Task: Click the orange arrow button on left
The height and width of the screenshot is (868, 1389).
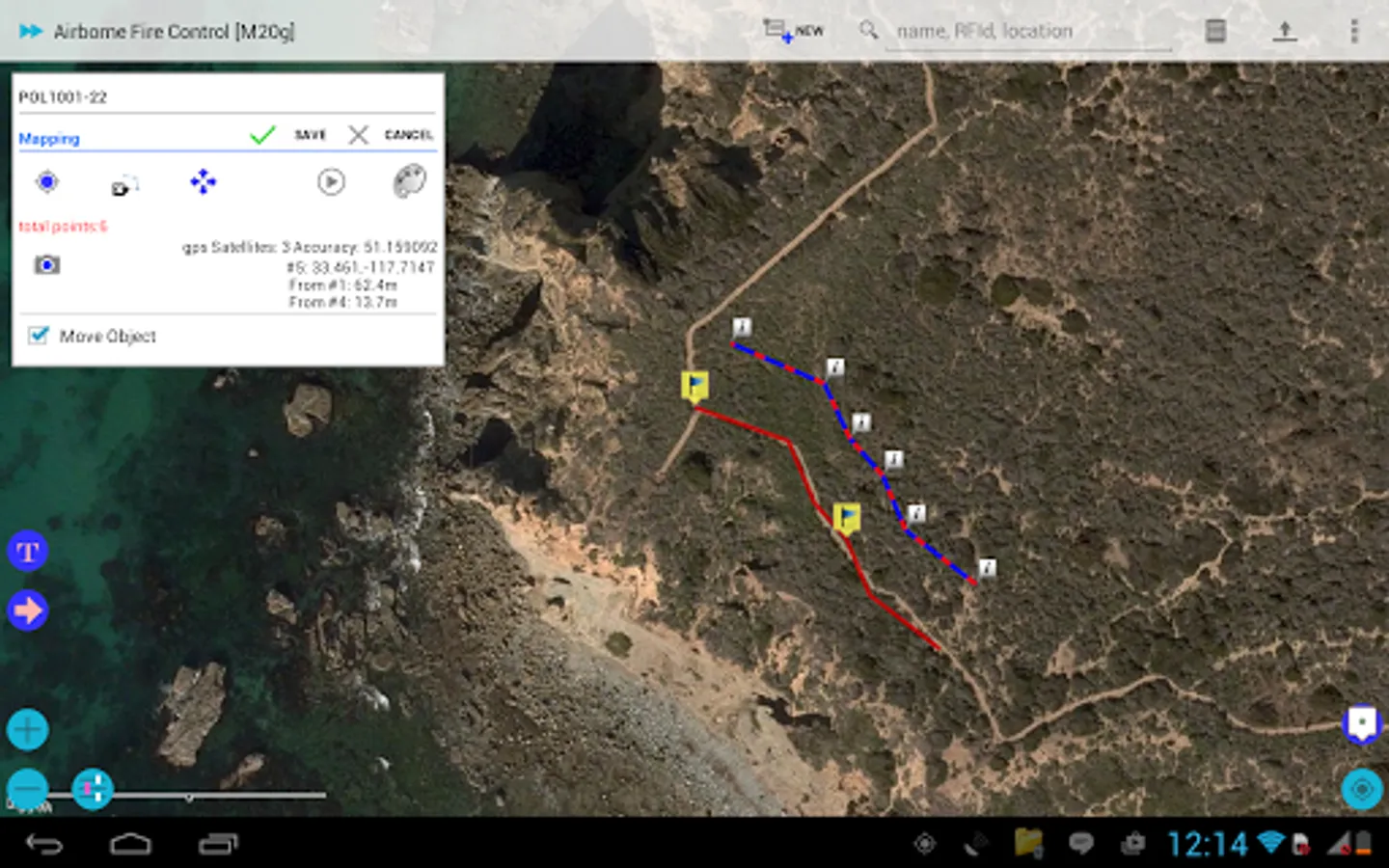Action: coord(27,610)
